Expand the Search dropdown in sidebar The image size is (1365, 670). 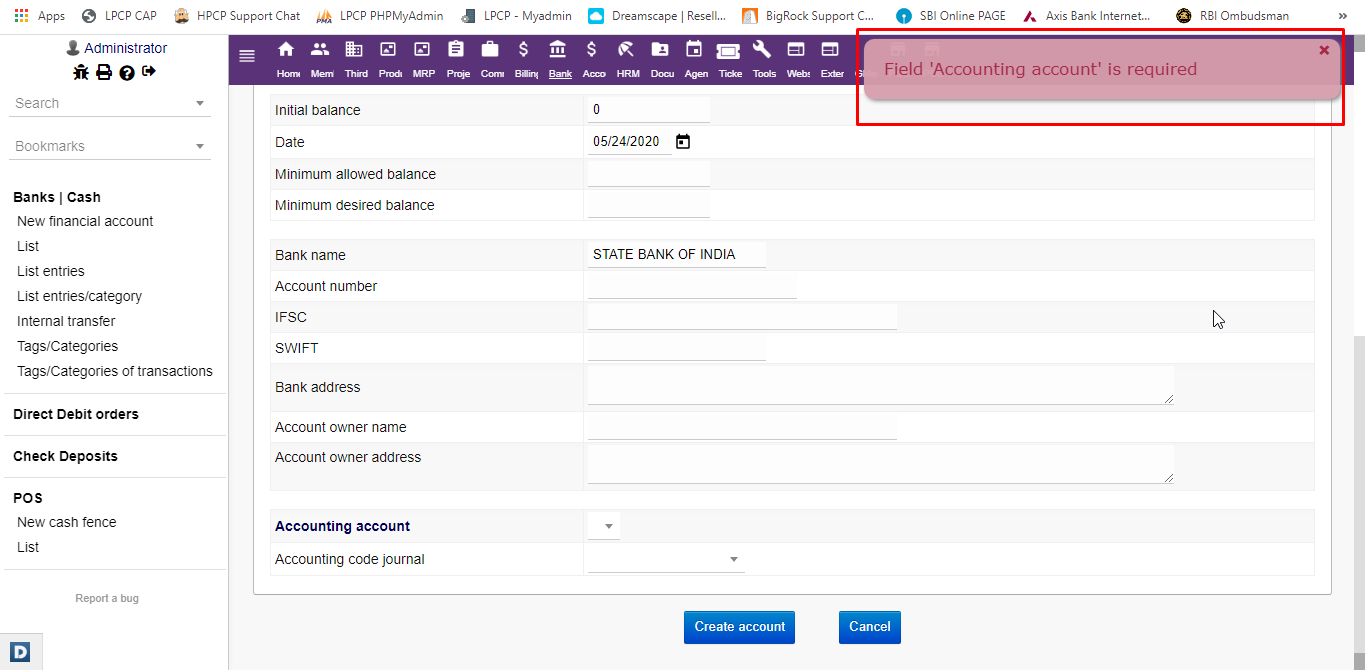[200, 103]
